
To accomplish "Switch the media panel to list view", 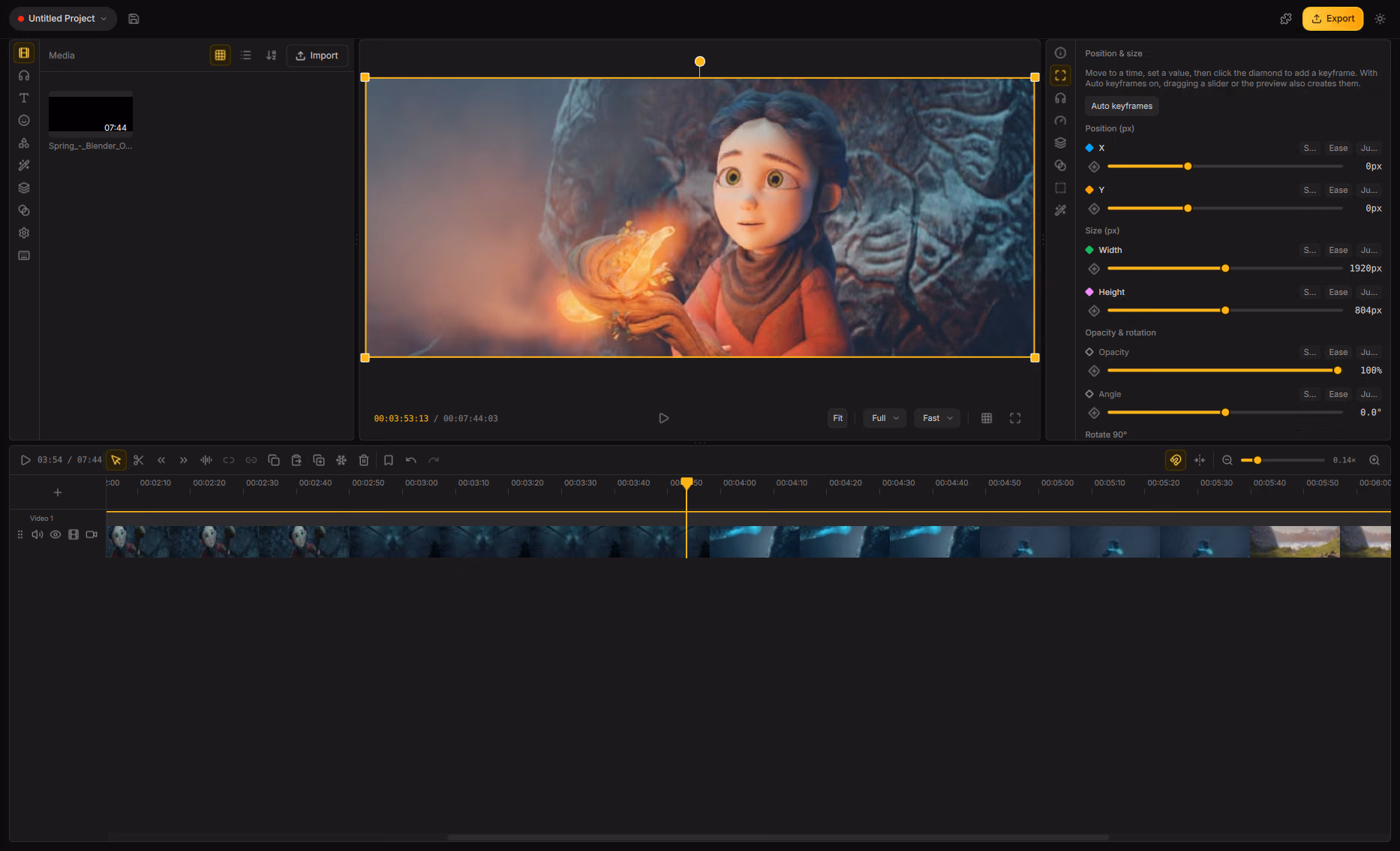I will point(246,56).
